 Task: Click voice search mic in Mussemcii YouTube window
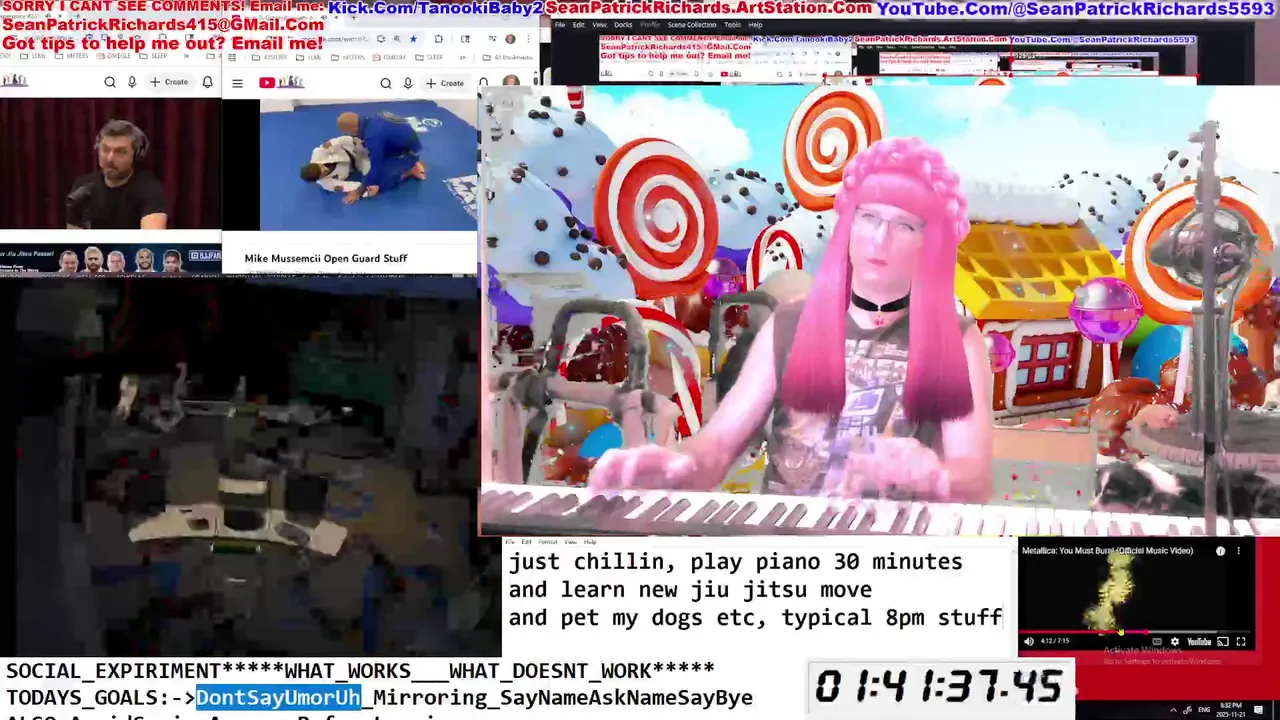[408, 83]
